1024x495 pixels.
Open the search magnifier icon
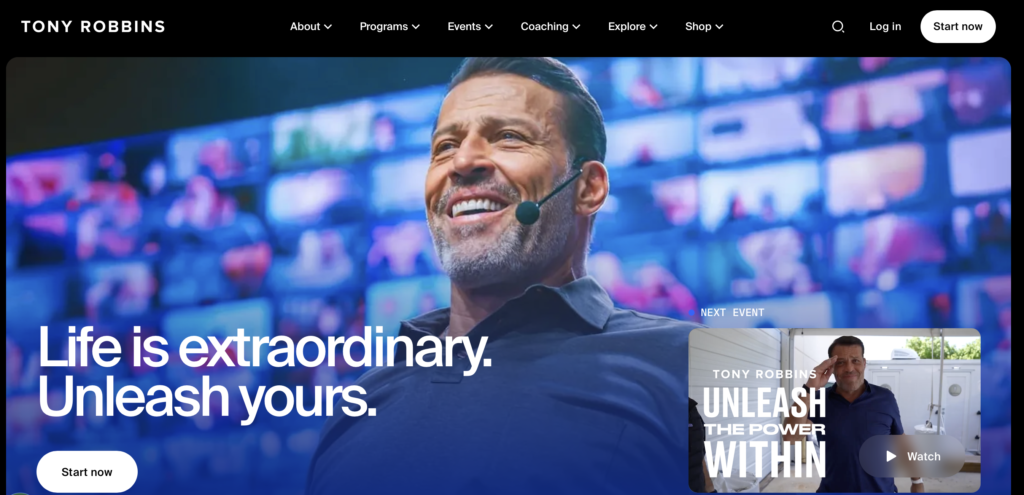tap(838, 27)
